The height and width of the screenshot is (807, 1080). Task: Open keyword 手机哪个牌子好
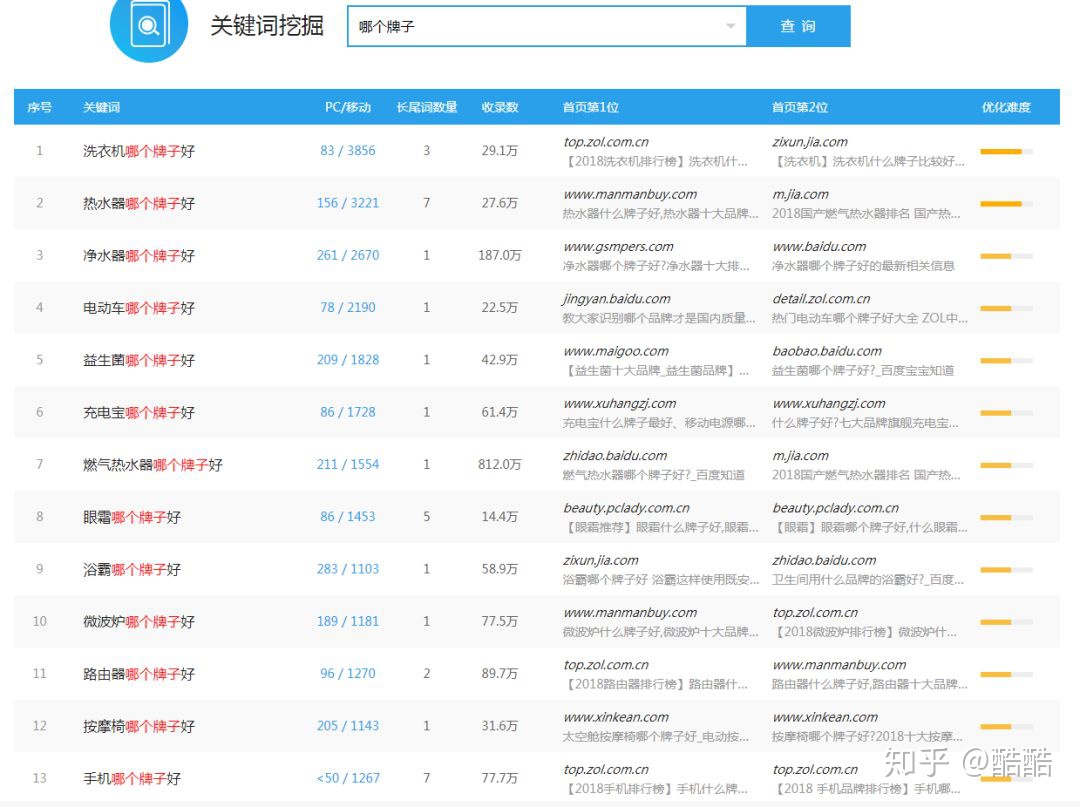tap(132, 779)
